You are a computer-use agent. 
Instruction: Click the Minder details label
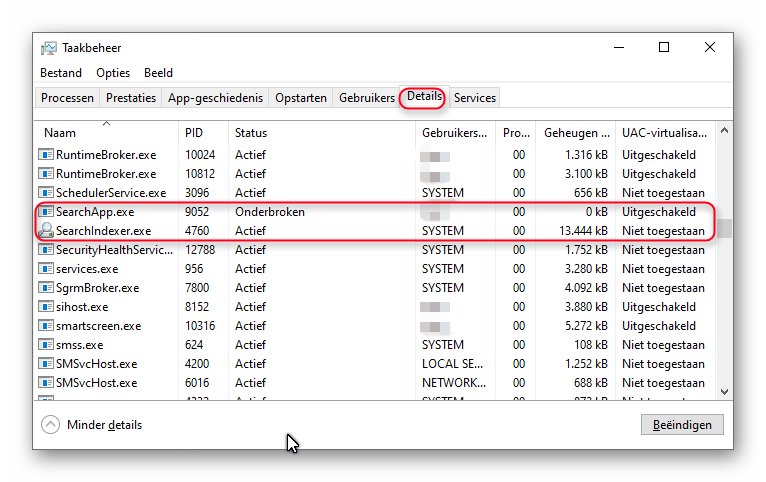tap(105, 425)
